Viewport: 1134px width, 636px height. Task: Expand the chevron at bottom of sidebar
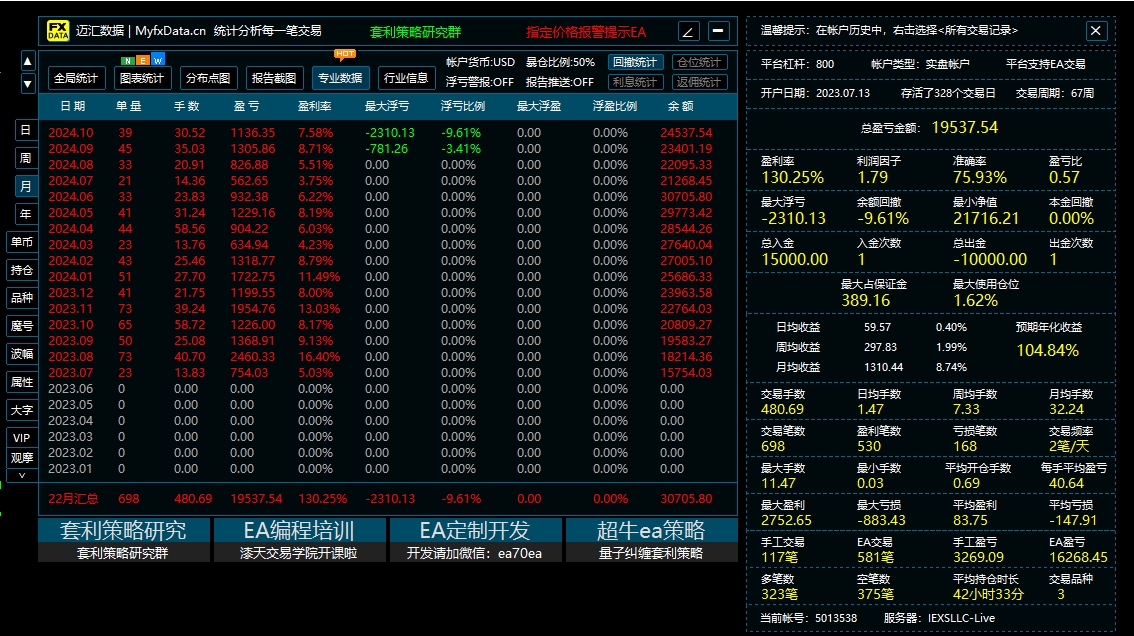pyautogui.click(x=22, y=475)
